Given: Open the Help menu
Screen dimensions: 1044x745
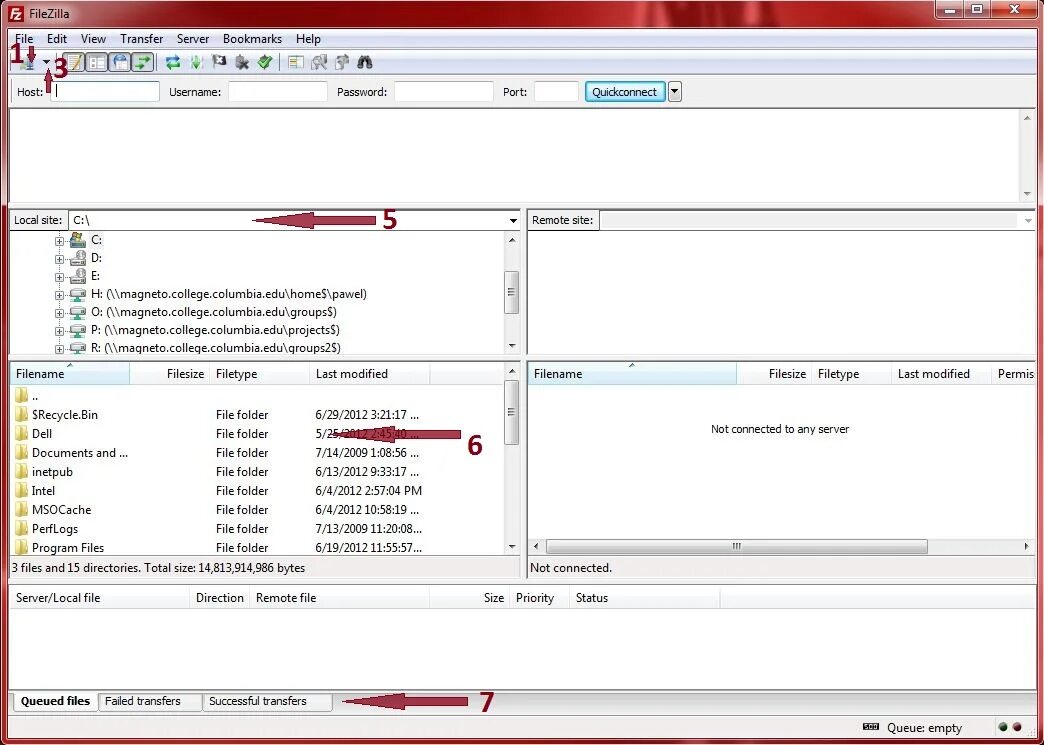Looking at the screenshot, I should pos(308,39).
